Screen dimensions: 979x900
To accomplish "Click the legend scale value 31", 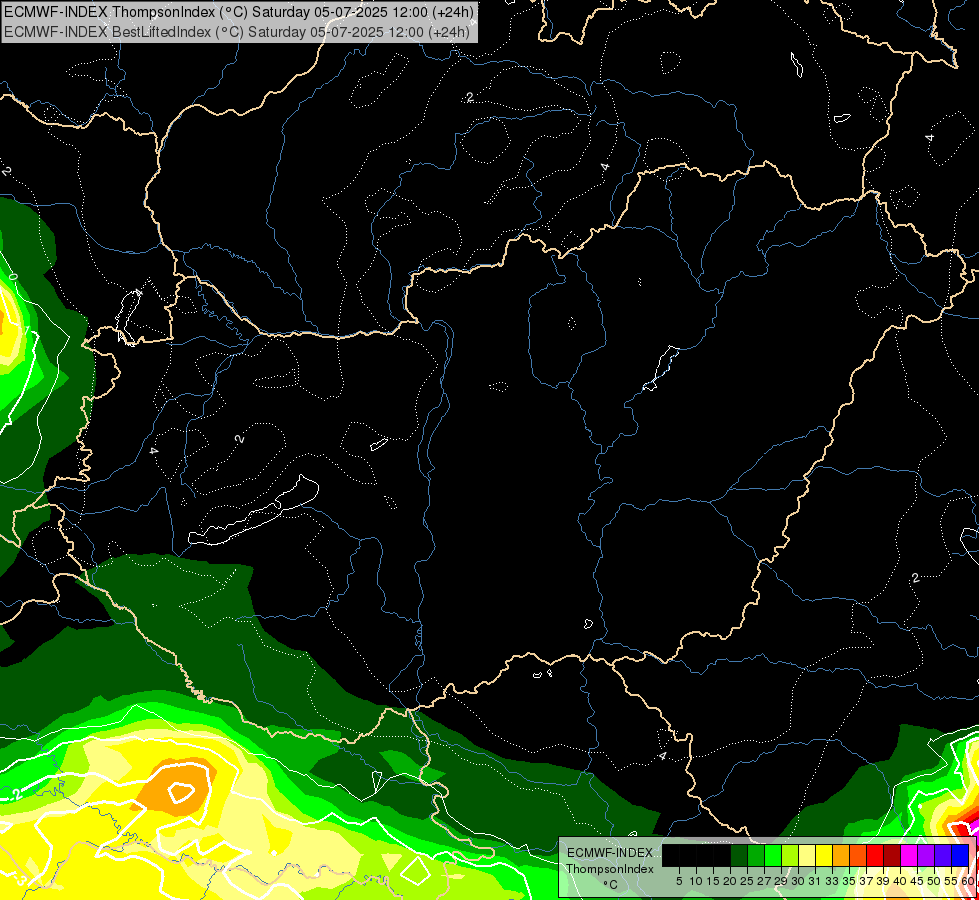I will (815, 881).
